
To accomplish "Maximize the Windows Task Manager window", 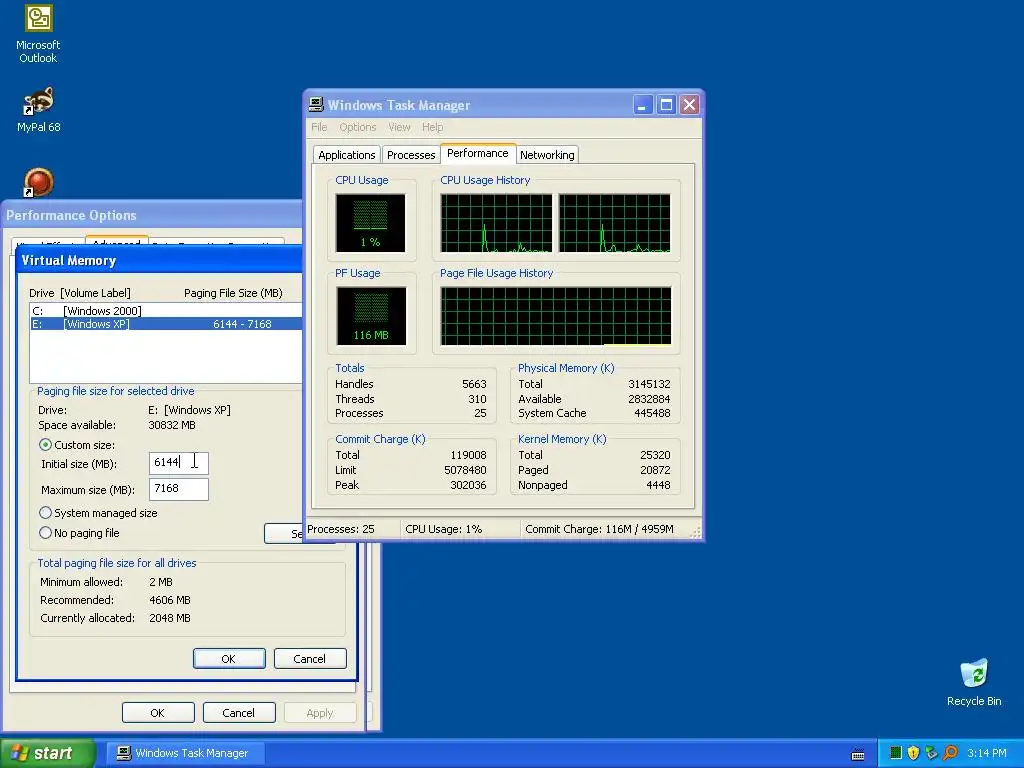I will [x=666, y=104].
